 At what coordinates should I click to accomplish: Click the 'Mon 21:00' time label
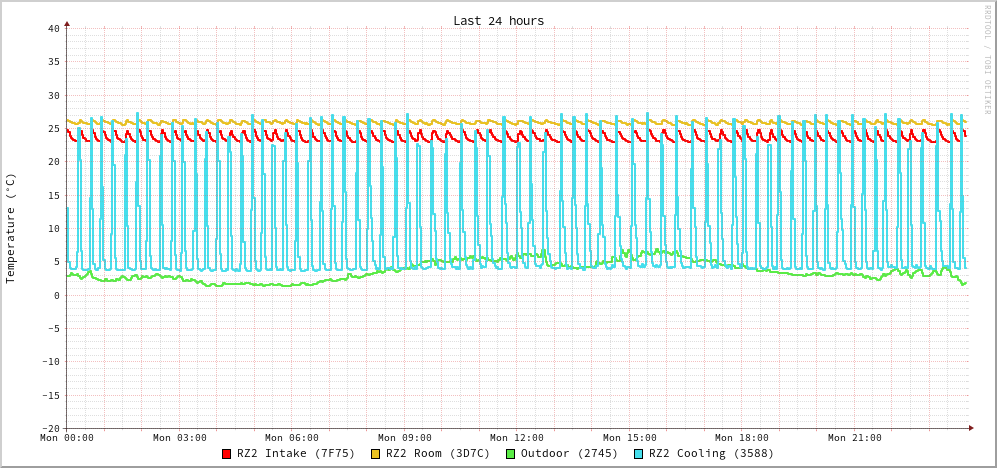(855, 437)
